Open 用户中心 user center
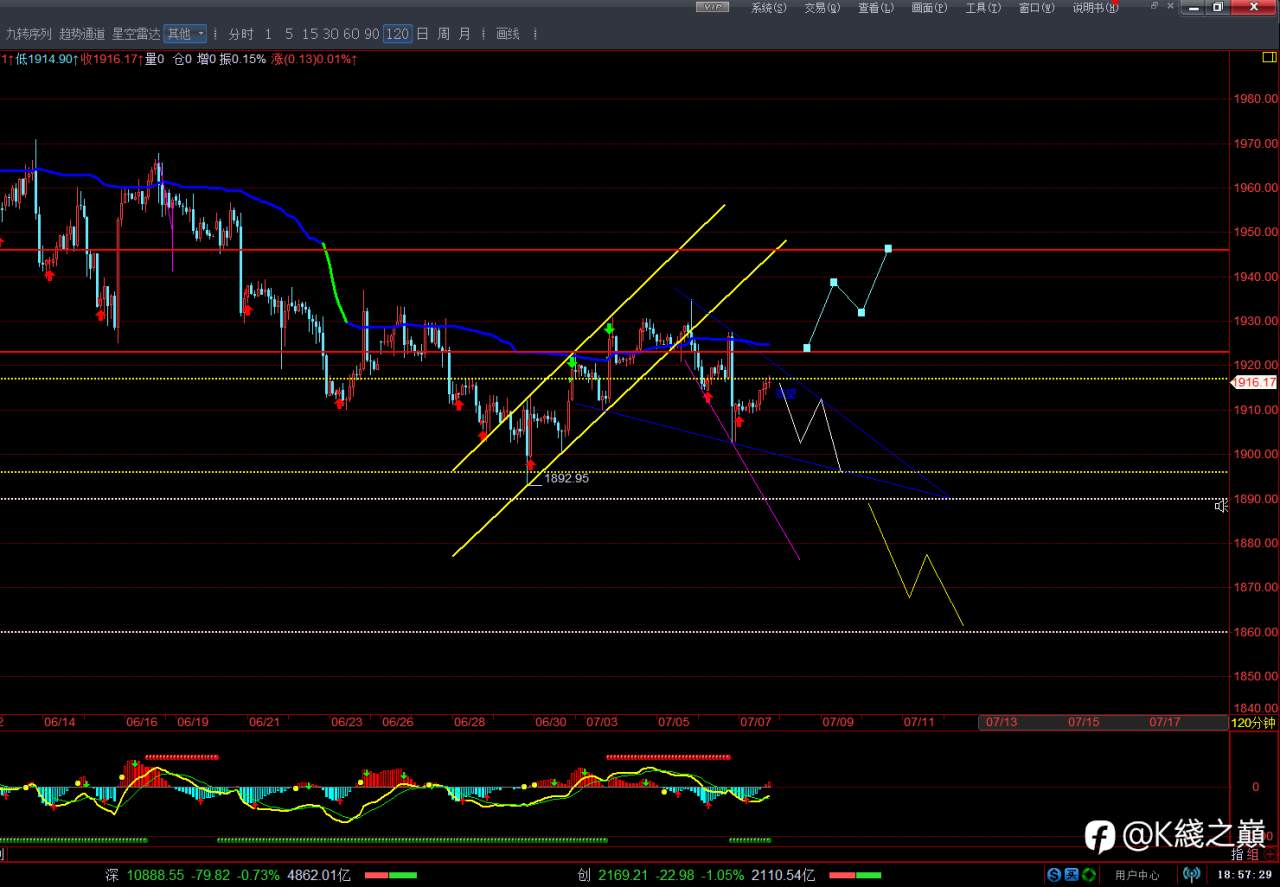This screenshot has width=1280, height=887. coord(1138,875)
